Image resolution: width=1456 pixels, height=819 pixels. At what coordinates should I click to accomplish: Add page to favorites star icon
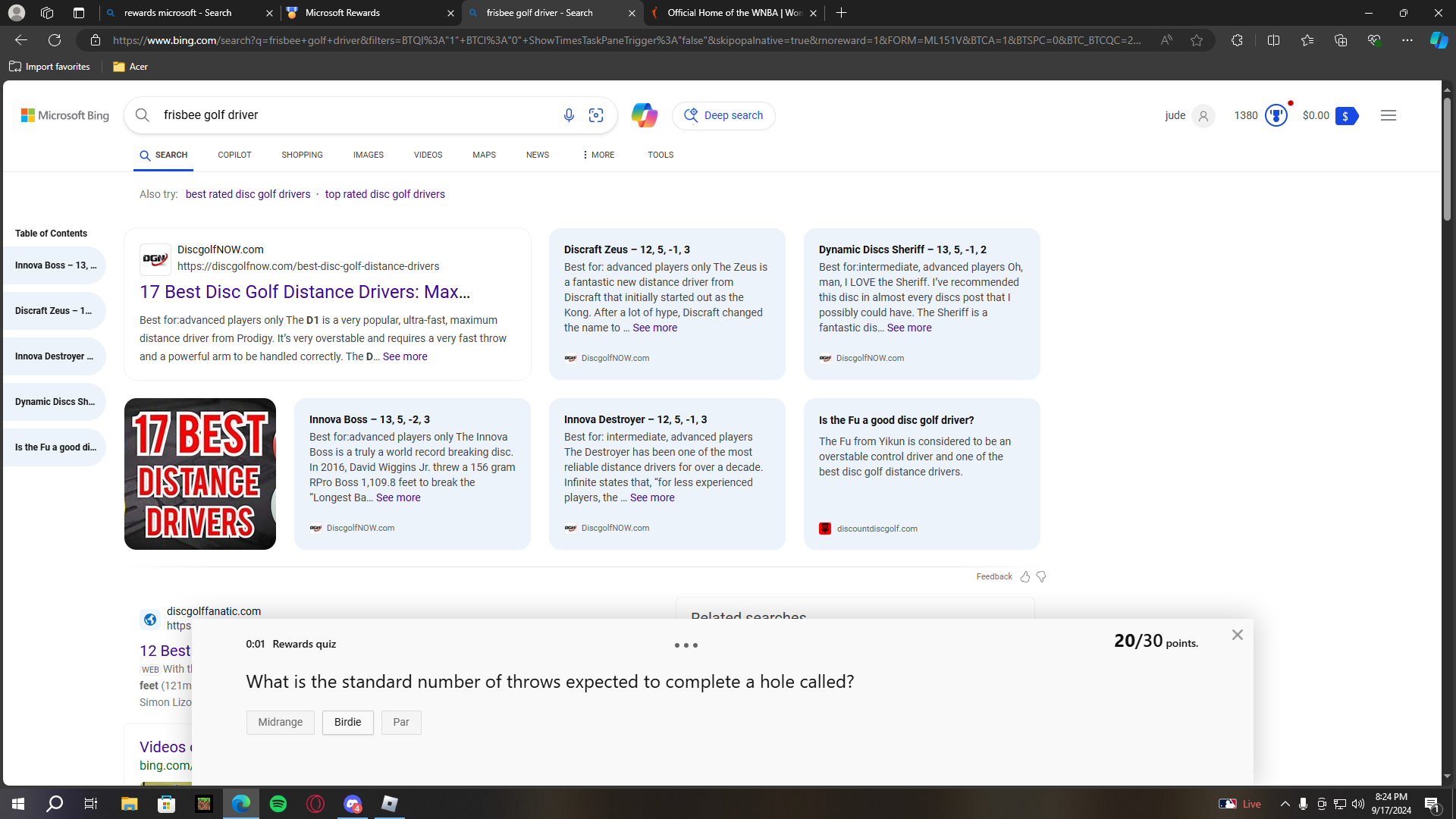(x=1197, y=40)
